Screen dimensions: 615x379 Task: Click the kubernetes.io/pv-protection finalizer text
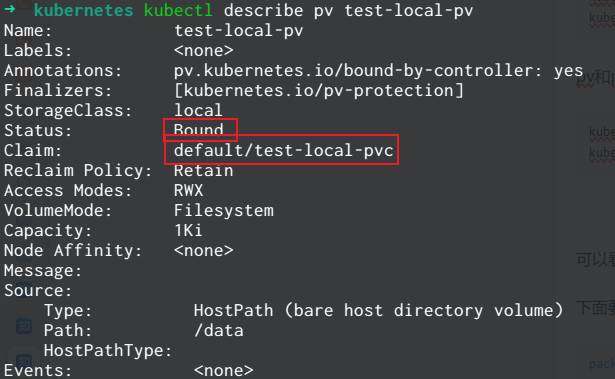(318, 91)
